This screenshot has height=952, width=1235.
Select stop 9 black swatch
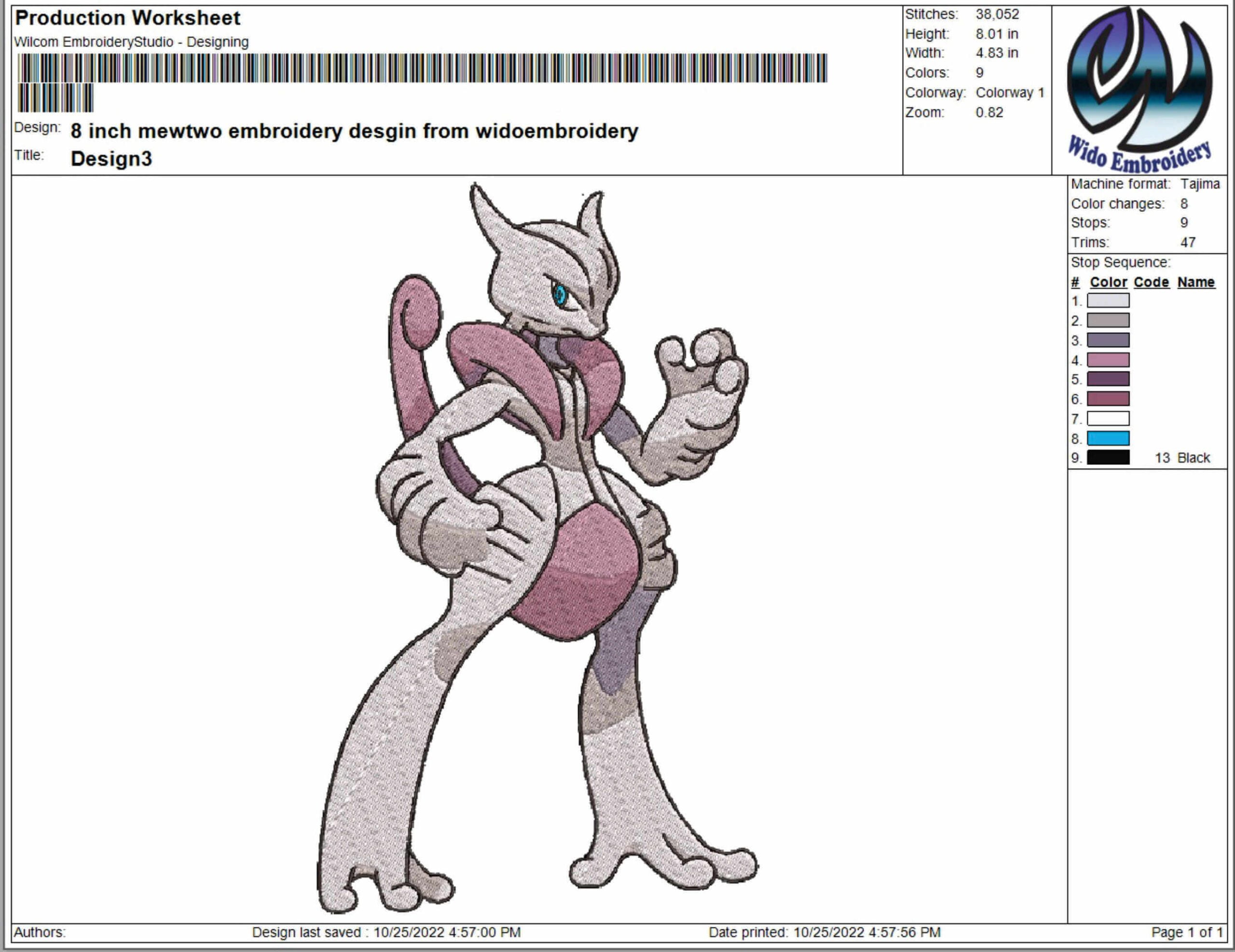tap(1108, 458)
